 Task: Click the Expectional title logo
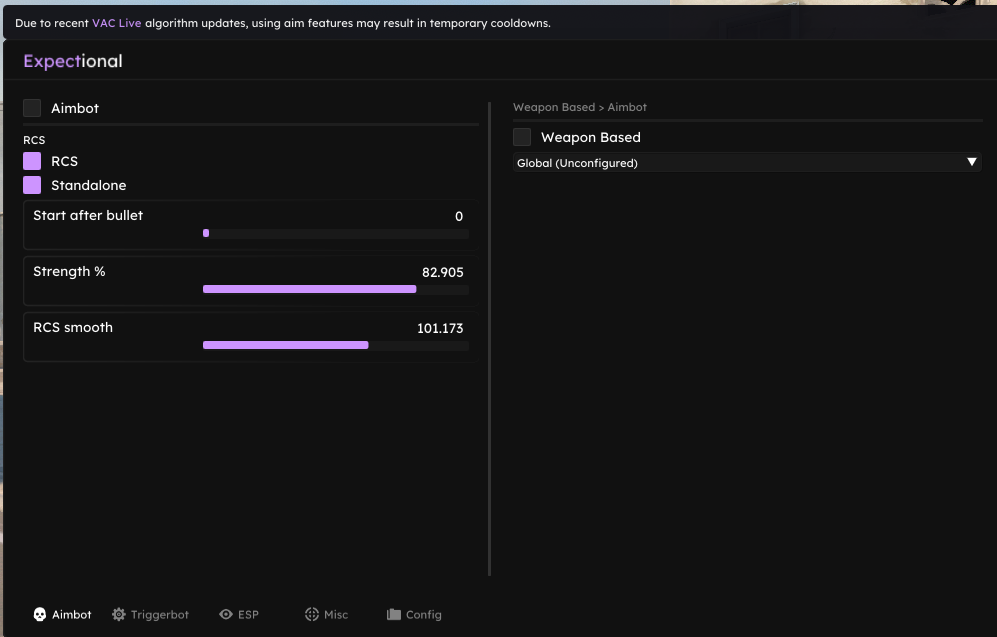tap(72, 61)
